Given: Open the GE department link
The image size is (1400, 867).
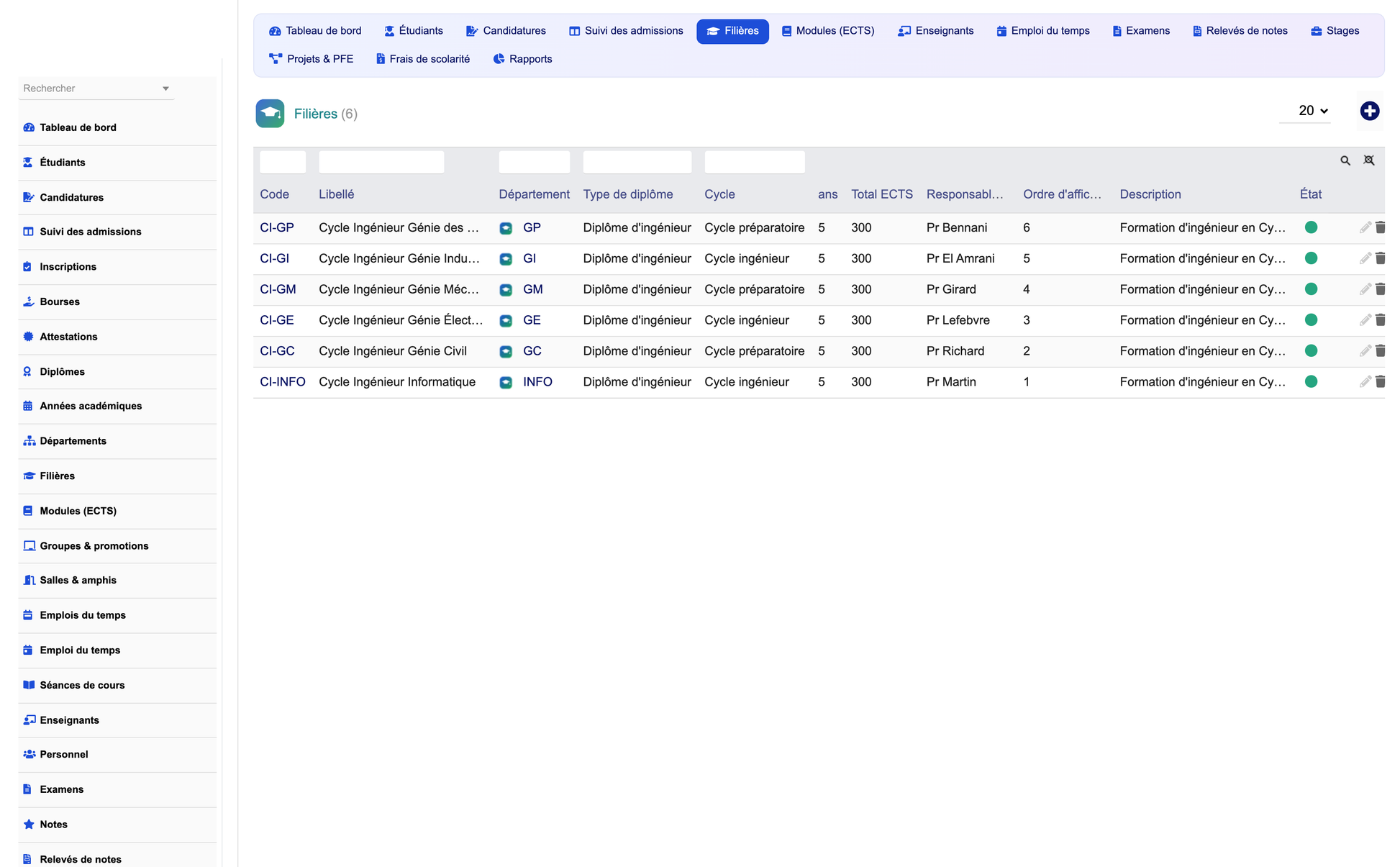Looking at the screenshot, I should tap(532, 320).
